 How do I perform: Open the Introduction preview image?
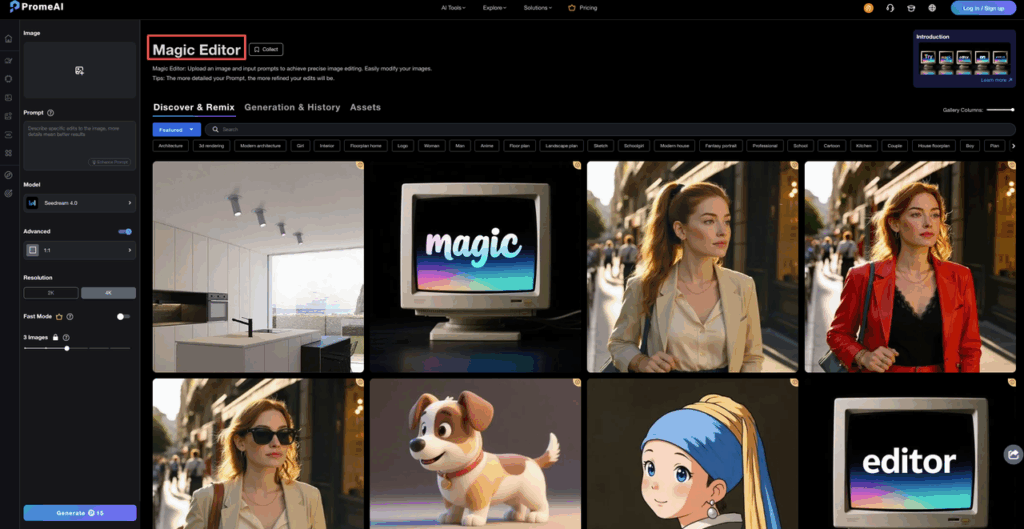pyautogui.click(x=964, y=58)
